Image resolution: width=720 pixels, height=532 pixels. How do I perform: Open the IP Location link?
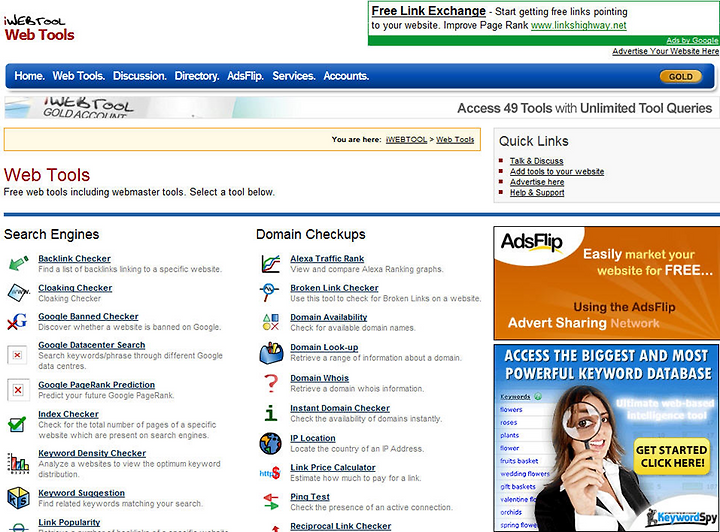(313, 438)
